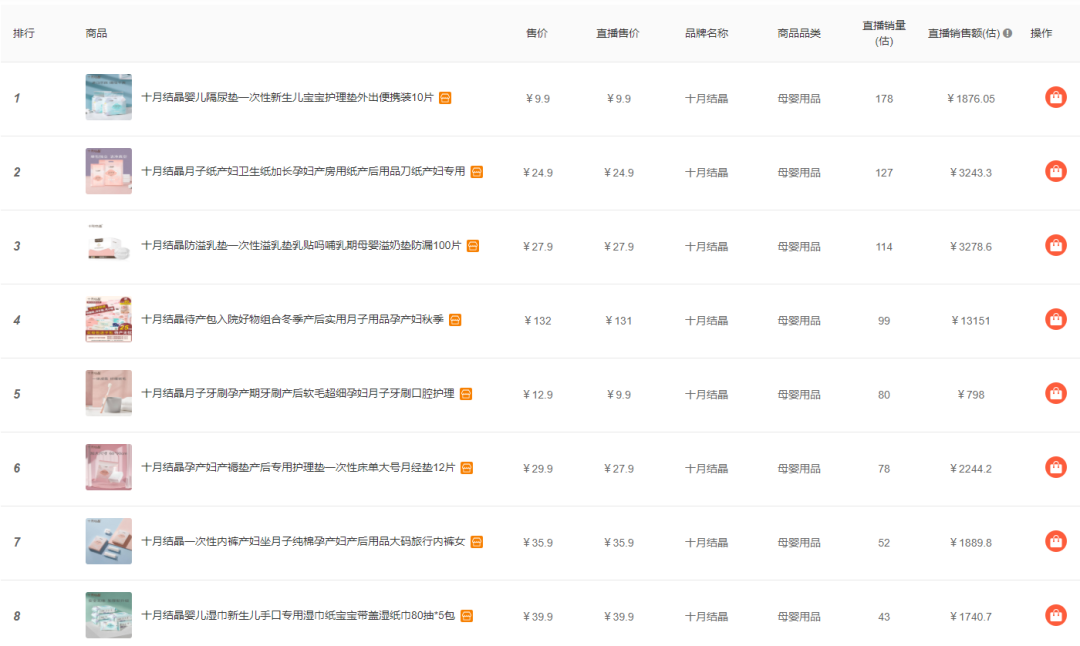Click the ¥3243.3 sales amount cell
Screen dimensions: 1080x646
click(970, 173)
